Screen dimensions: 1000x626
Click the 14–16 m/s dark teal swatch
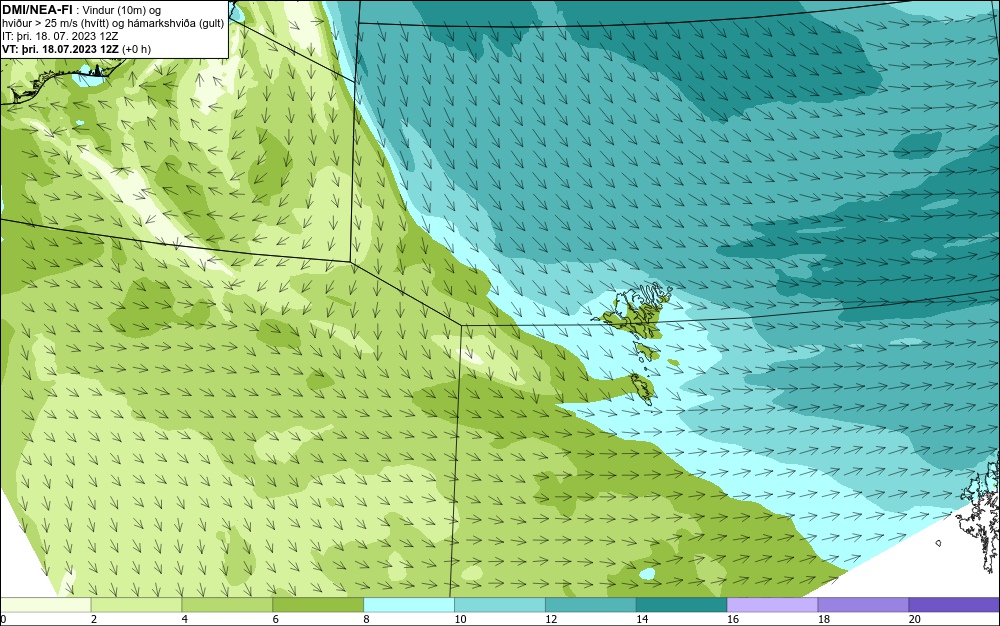(682, 604)
